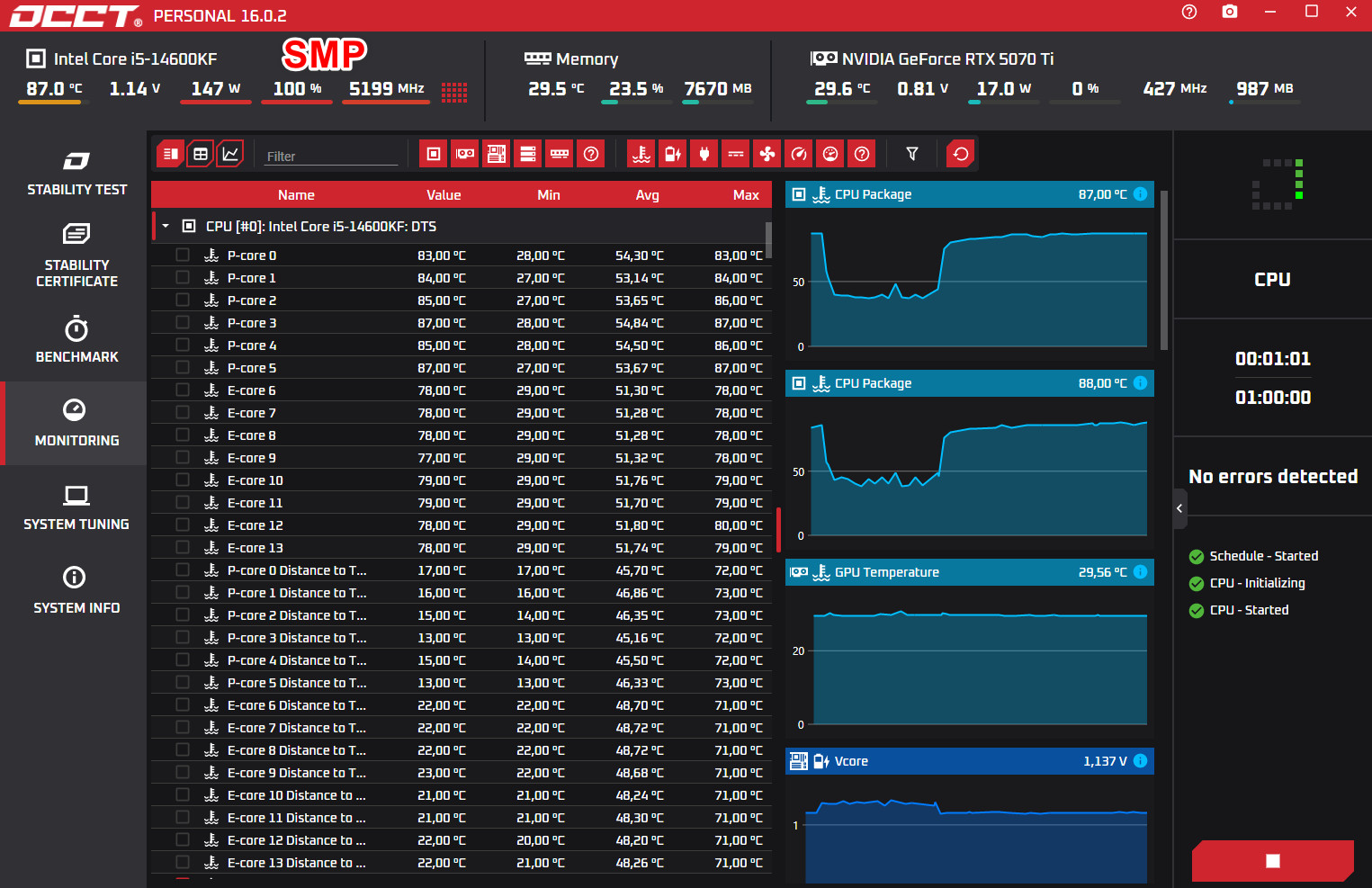Tick the E-core 12 Distance checkbox

coord(183,839)
